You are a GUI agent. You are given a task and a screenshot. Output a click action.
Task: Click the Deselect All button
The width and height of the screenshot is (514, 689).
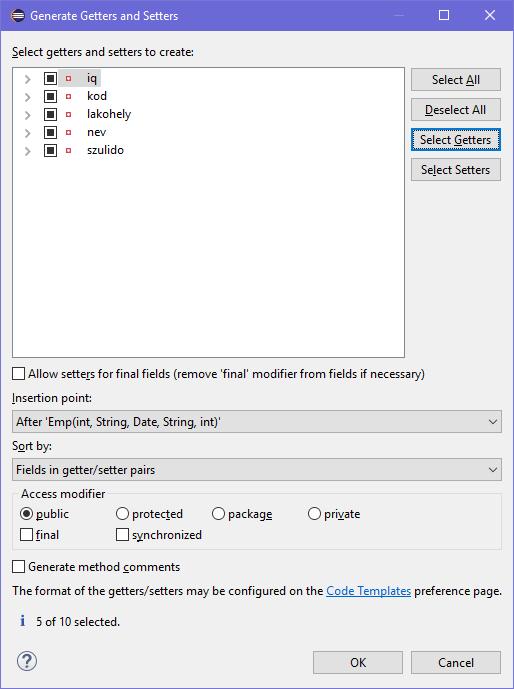pyautogui.click(x=456, y=110)
